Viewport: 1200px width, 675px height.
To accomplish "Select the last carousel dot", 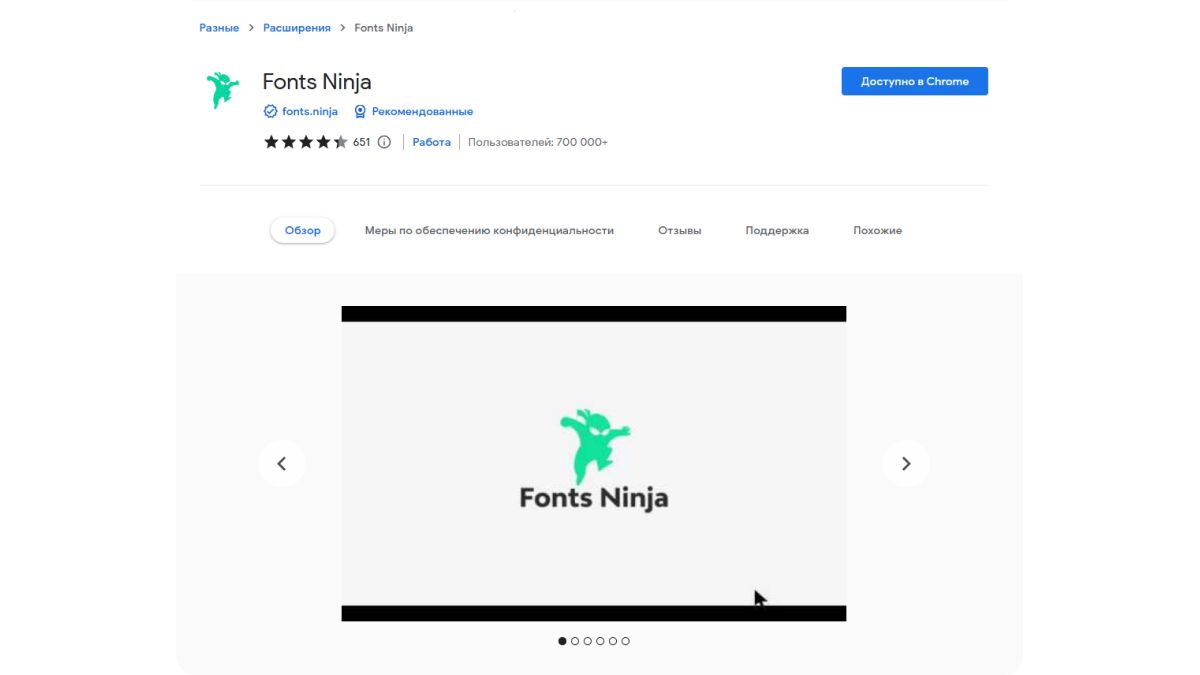I will click(x=626, y=641).
